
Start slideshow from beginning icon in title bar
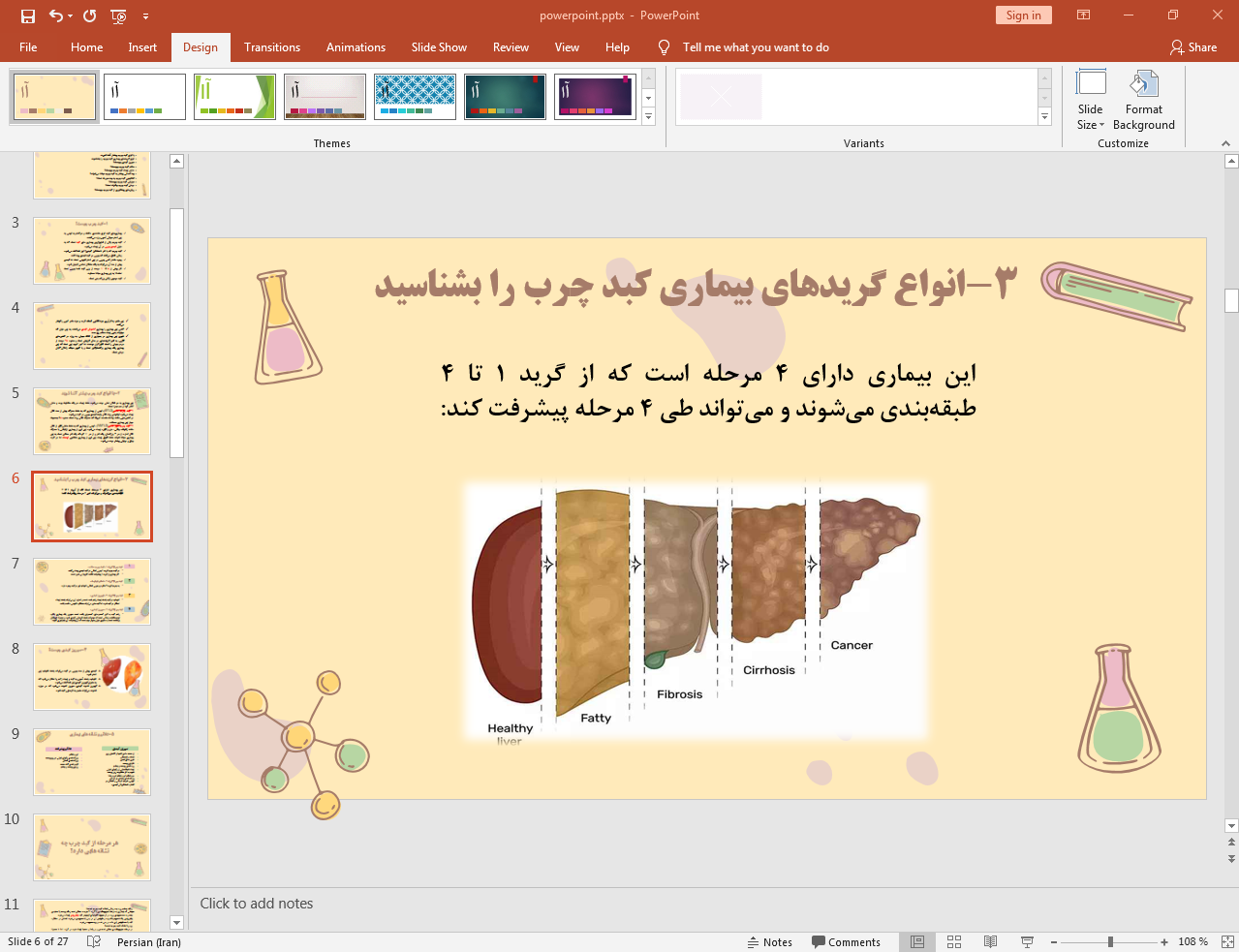(x=118, y=15)
